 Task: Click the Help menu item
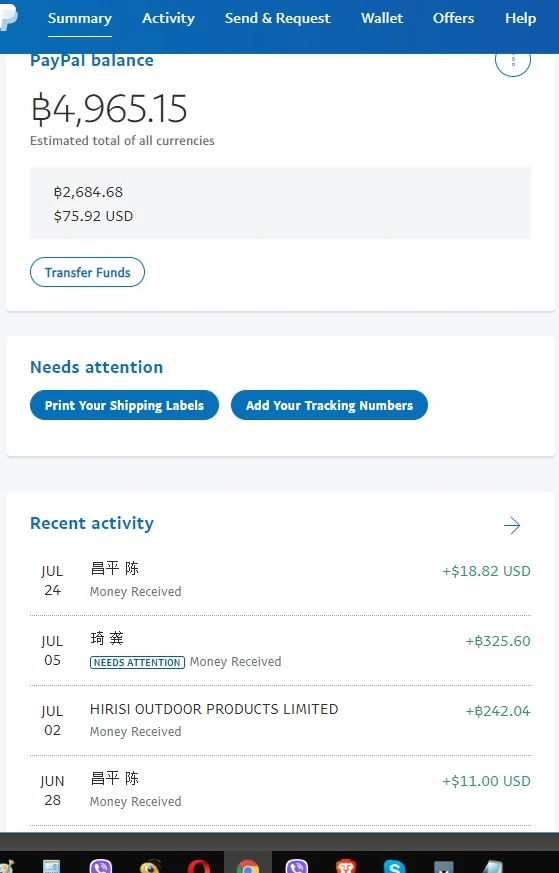(x=520, y=18)
